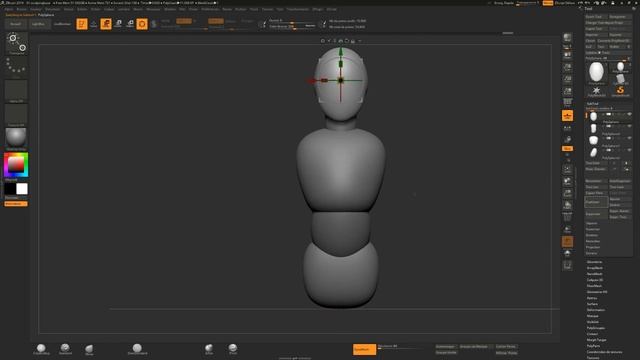Toggle the orange DynaMesh button
Screen dimensions: 640x360
click(364, 349)
